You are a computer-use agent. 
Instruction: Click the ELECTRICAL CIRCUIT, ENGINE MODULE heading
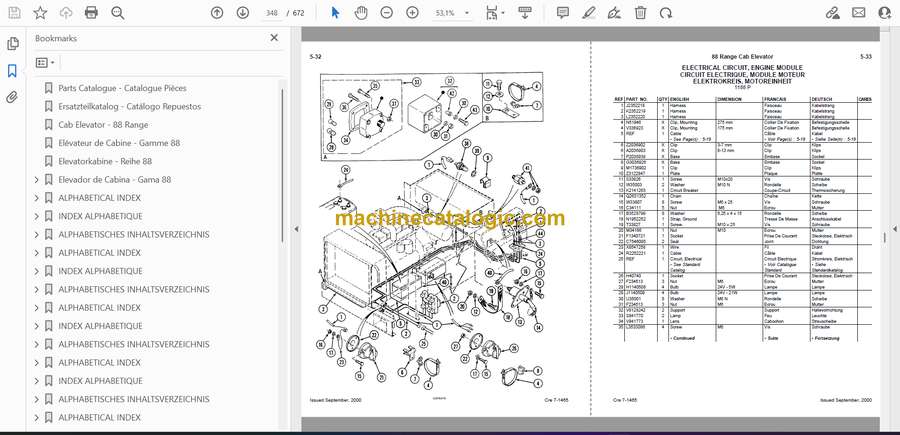click(x=742, y=67)
